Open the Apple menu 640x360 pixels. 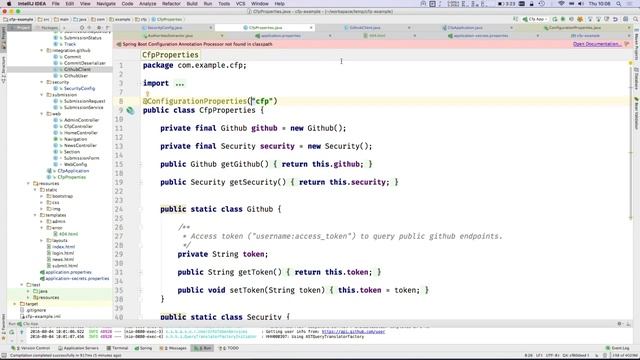[x=9, y=4]
